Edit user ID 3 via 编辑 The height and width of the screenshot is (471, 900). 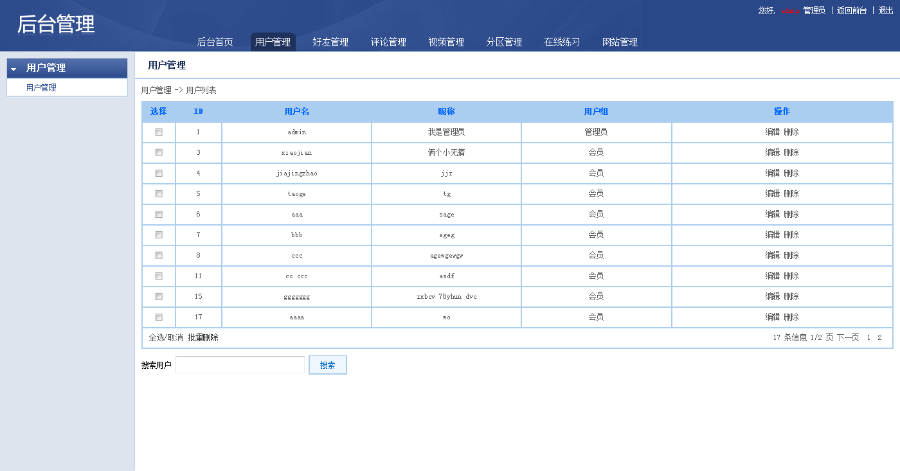point(773,153)
